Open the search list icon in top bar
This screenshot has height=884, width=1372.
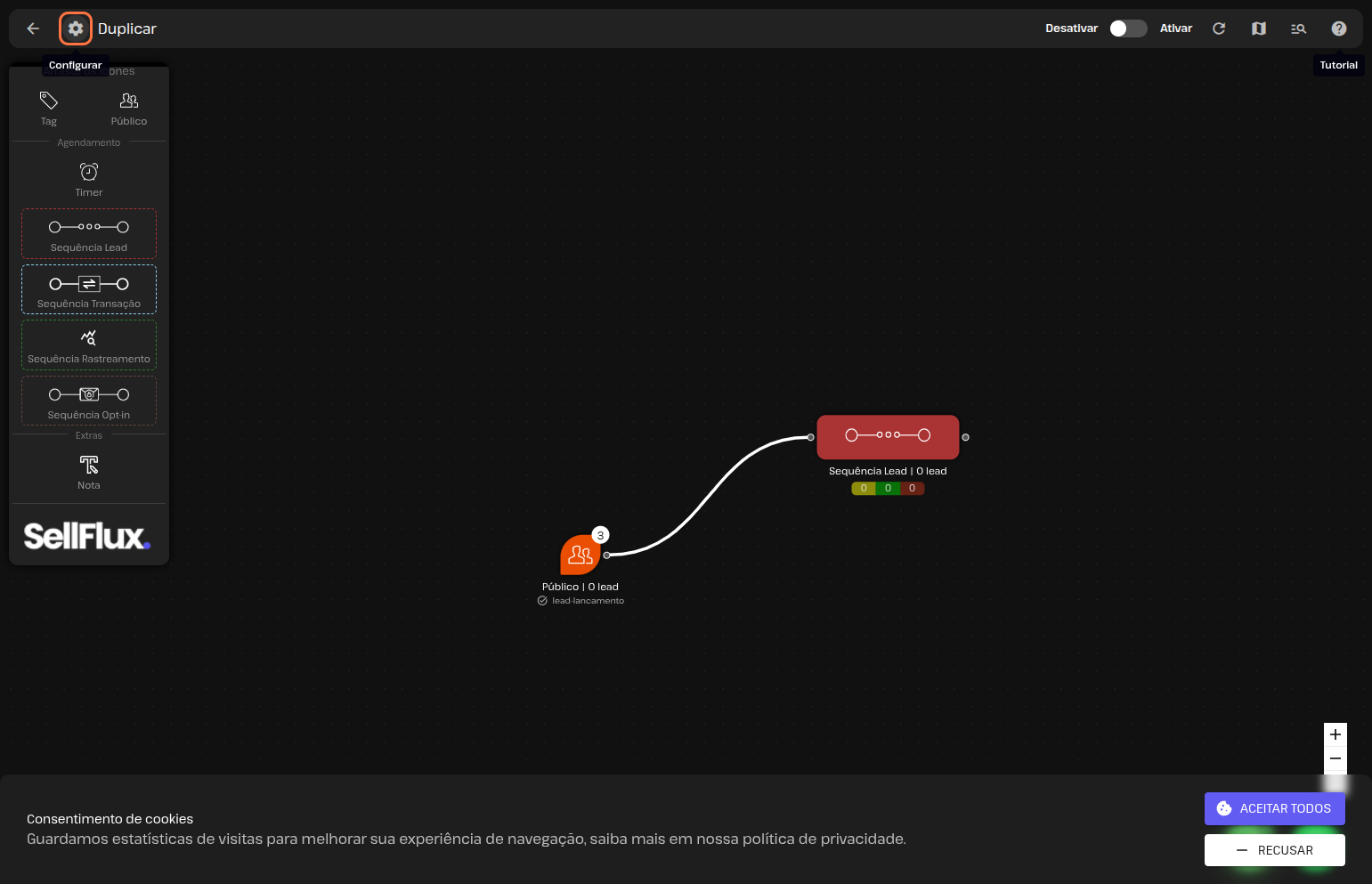[1298, 28]
